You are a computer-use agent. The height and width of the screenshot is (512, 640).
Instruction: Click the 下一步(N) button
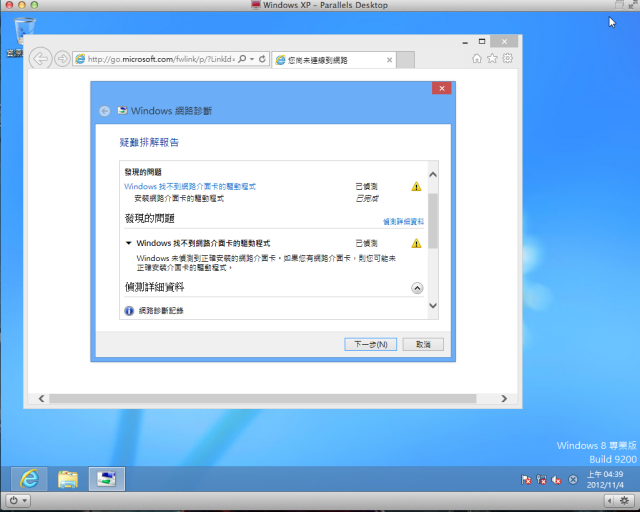point(371,344)
